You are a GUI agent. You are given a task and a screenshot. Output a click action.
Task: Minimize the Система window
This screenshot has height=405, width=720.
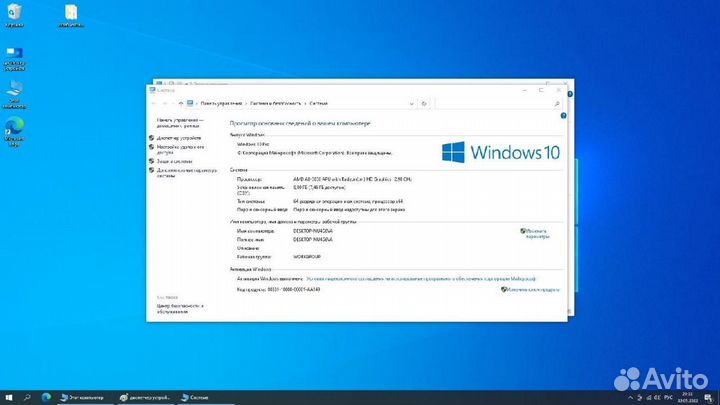tap(524, 90)
